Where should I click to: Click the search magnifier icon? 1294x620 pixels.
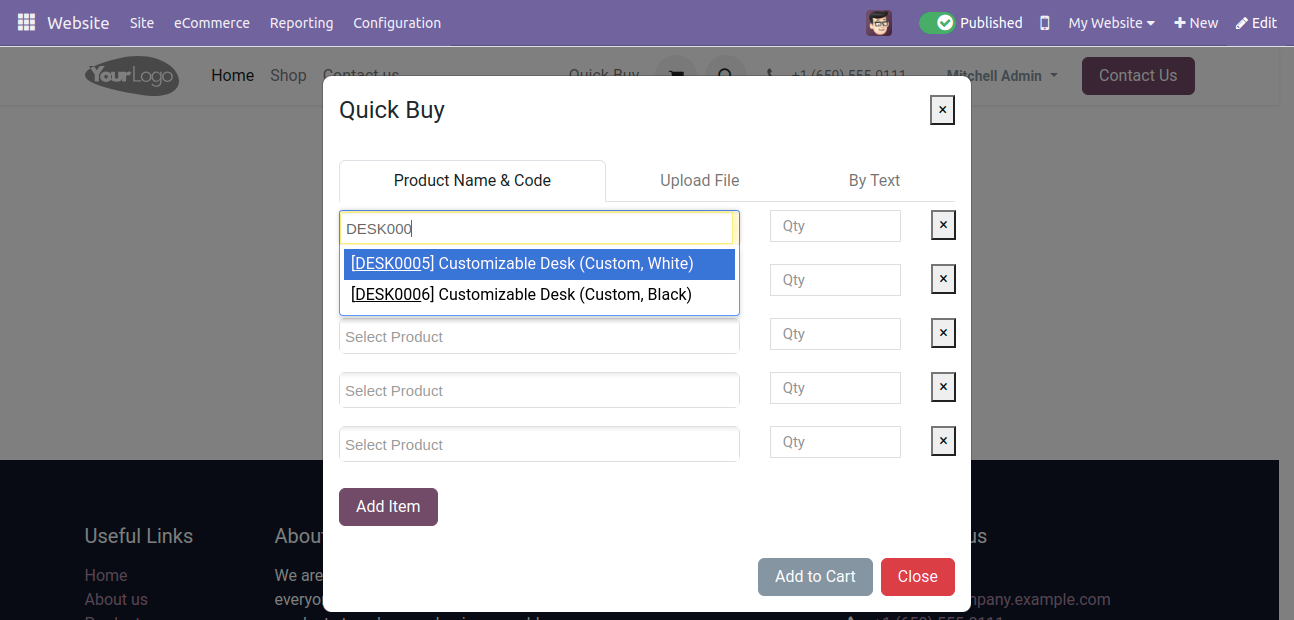pos(726,75)
